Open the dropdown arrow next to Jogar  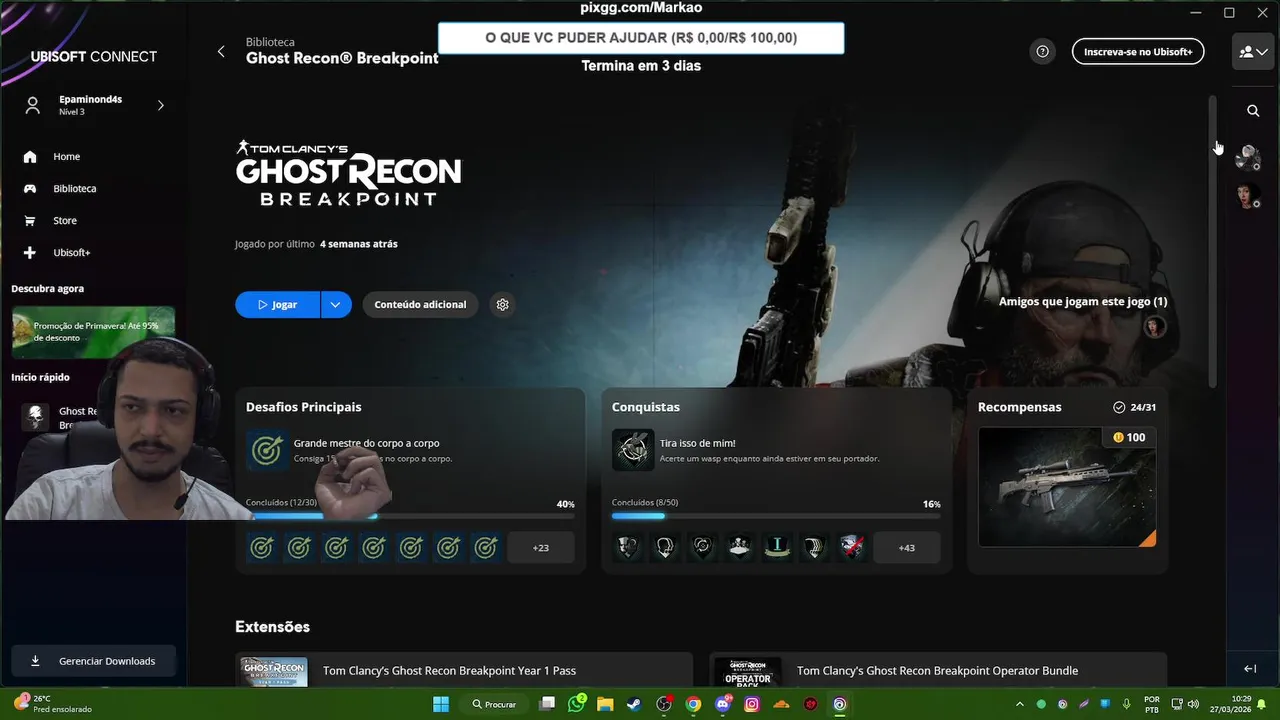click(x=336, y=304)
